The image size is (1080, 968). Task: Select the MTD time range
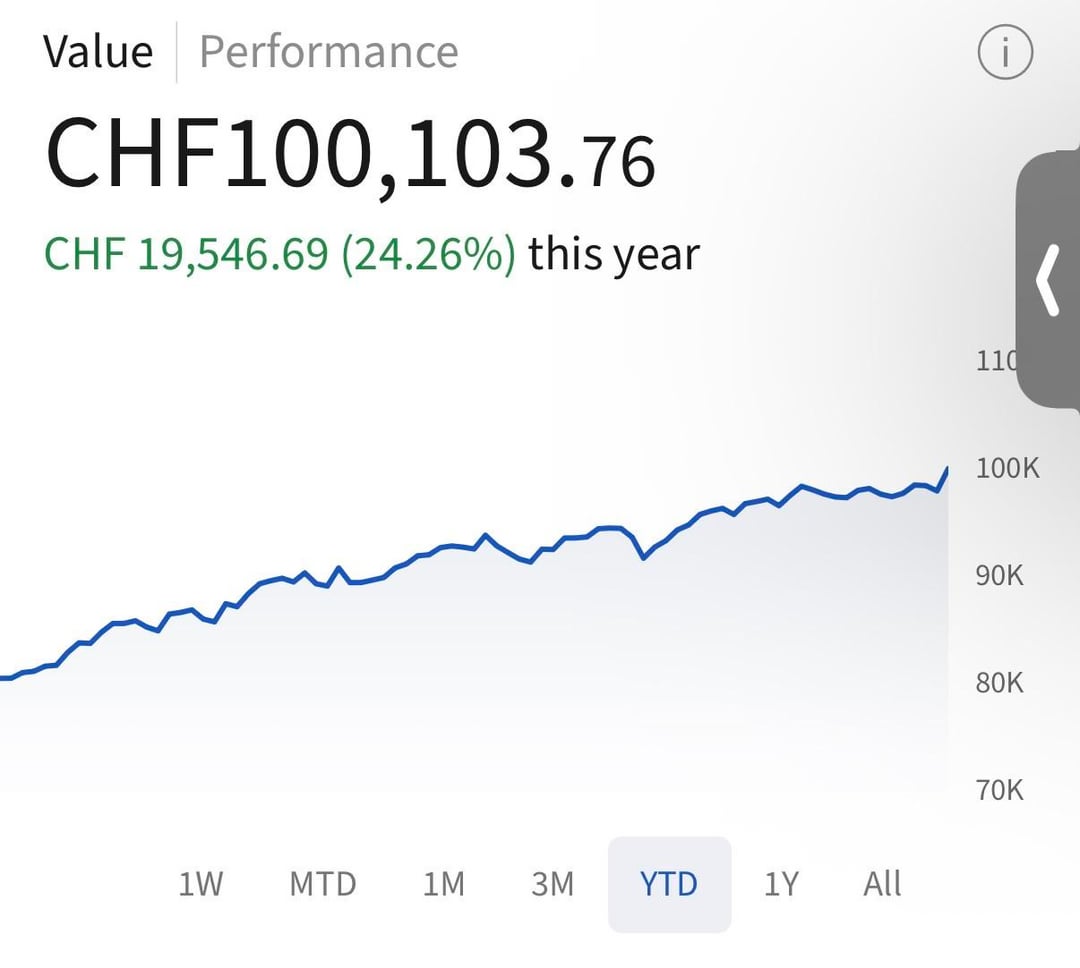click(322, 884)
